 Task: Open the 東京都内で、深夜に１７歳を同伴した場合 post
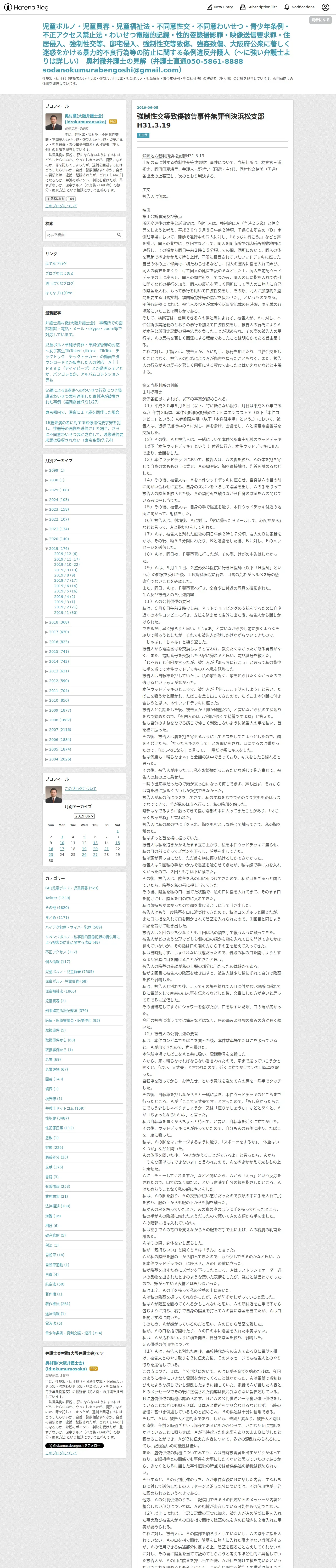pos(82,412)
